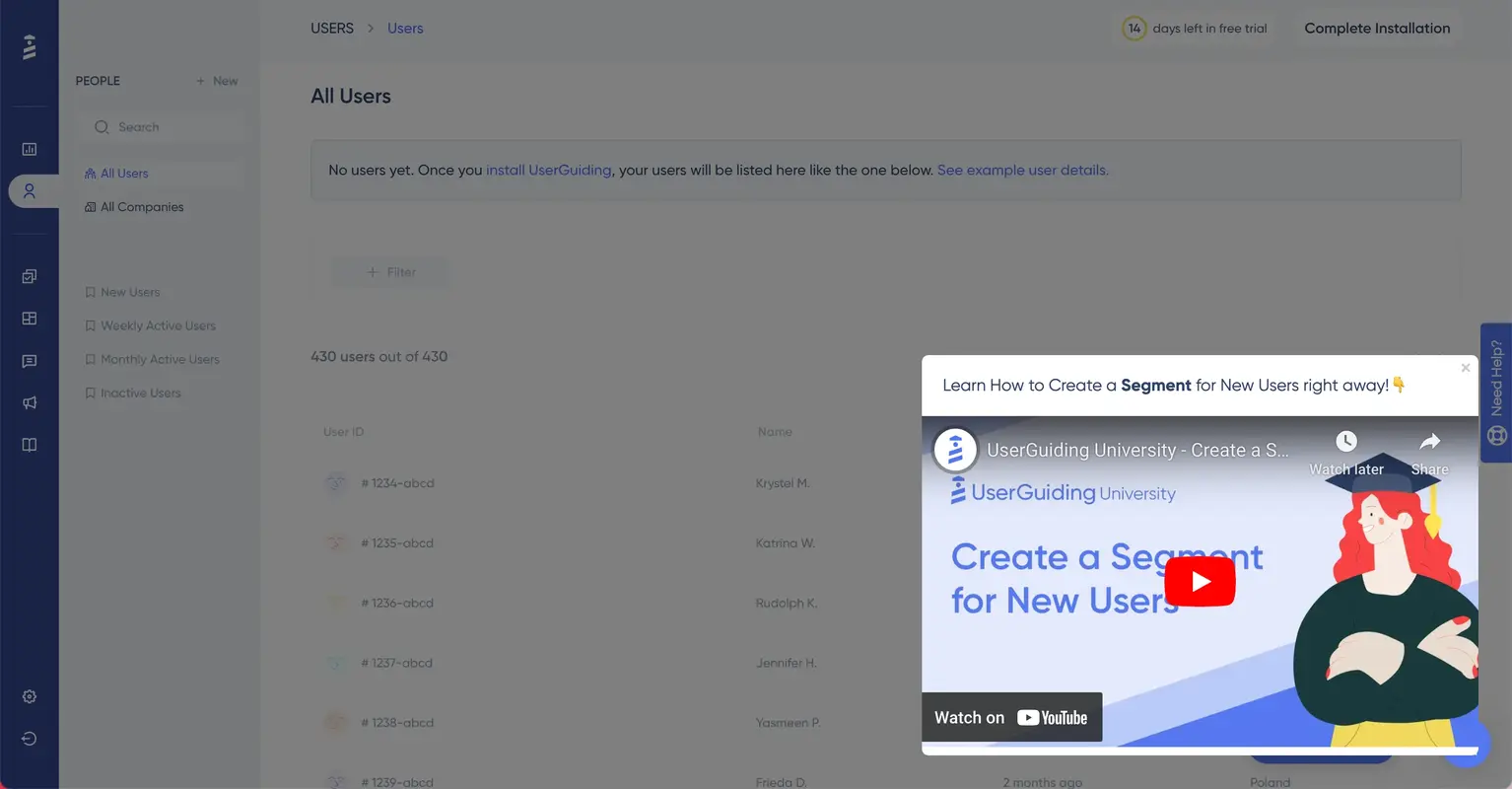Select All Users in the People list
The height and width of the screenshot is (789, 1512).
coord(161,174)
